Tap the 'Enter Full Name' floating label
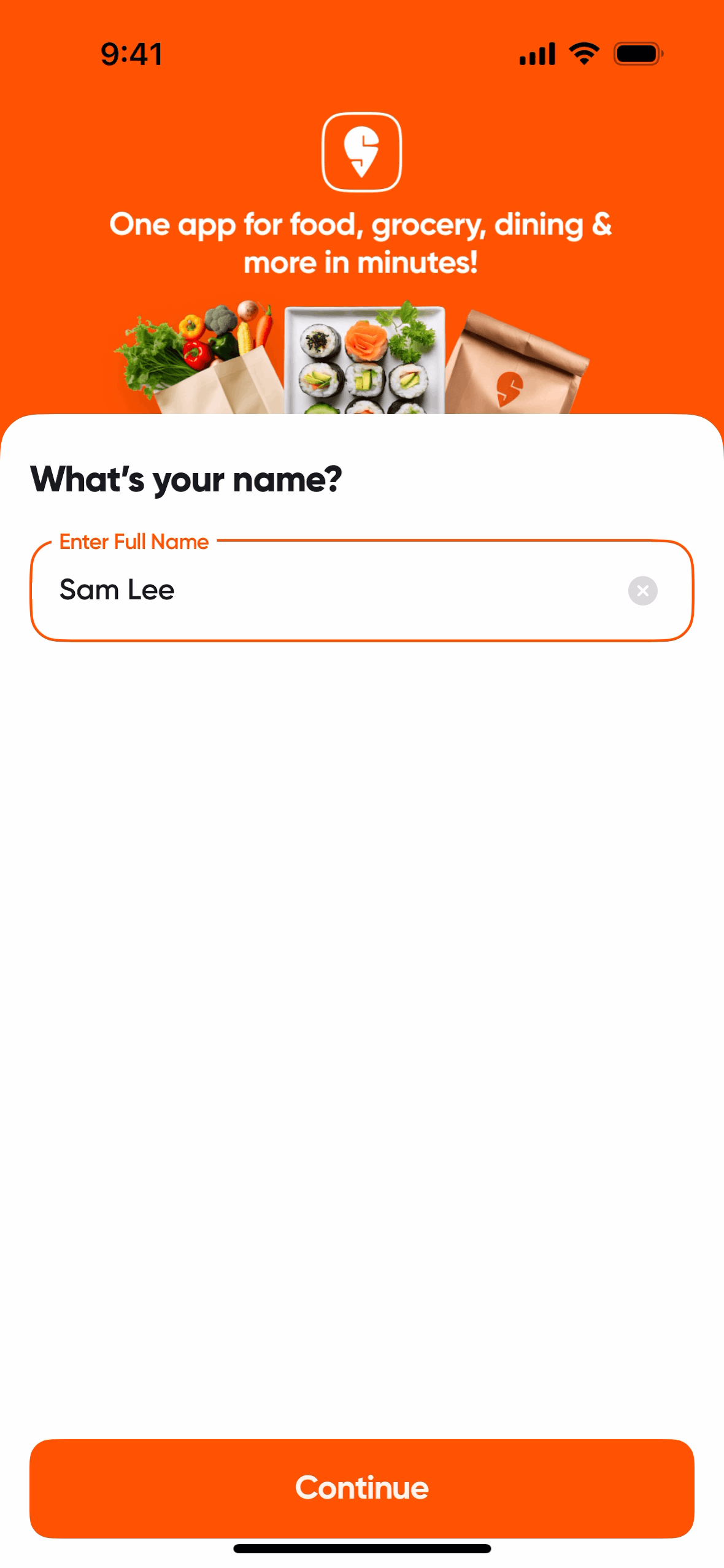Image resolution: width=724 pixels, height=1568 pixels. click(134, 542)
